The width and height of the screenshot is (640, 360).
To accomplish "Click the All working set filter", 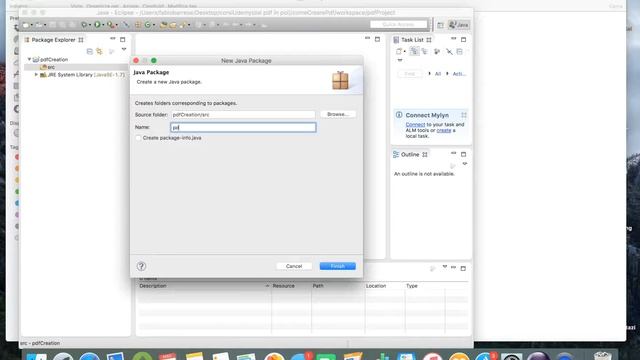I will tap(438, 74).
